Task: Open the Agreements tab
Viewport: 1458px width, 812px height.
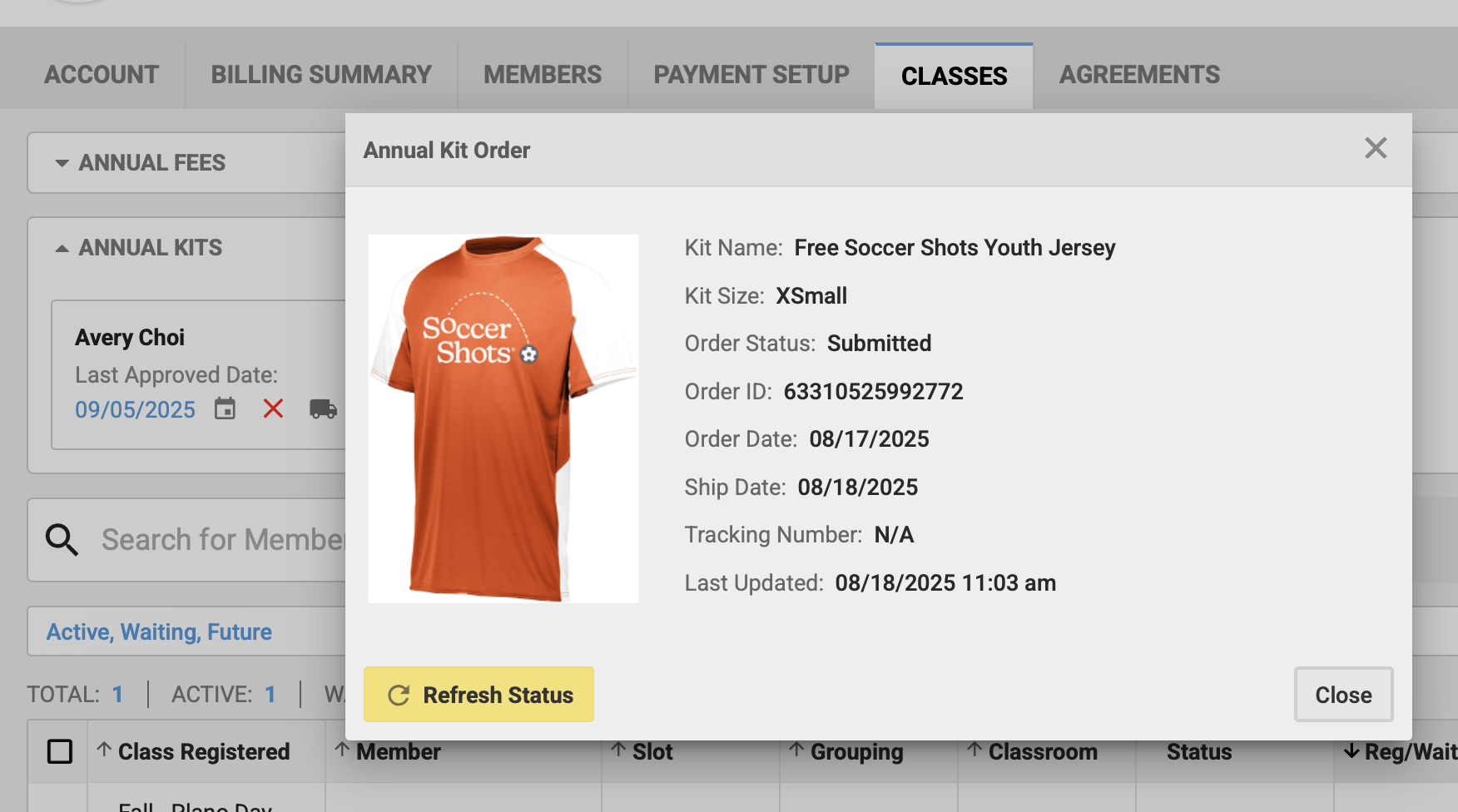Action: [x=1139, y=75]
